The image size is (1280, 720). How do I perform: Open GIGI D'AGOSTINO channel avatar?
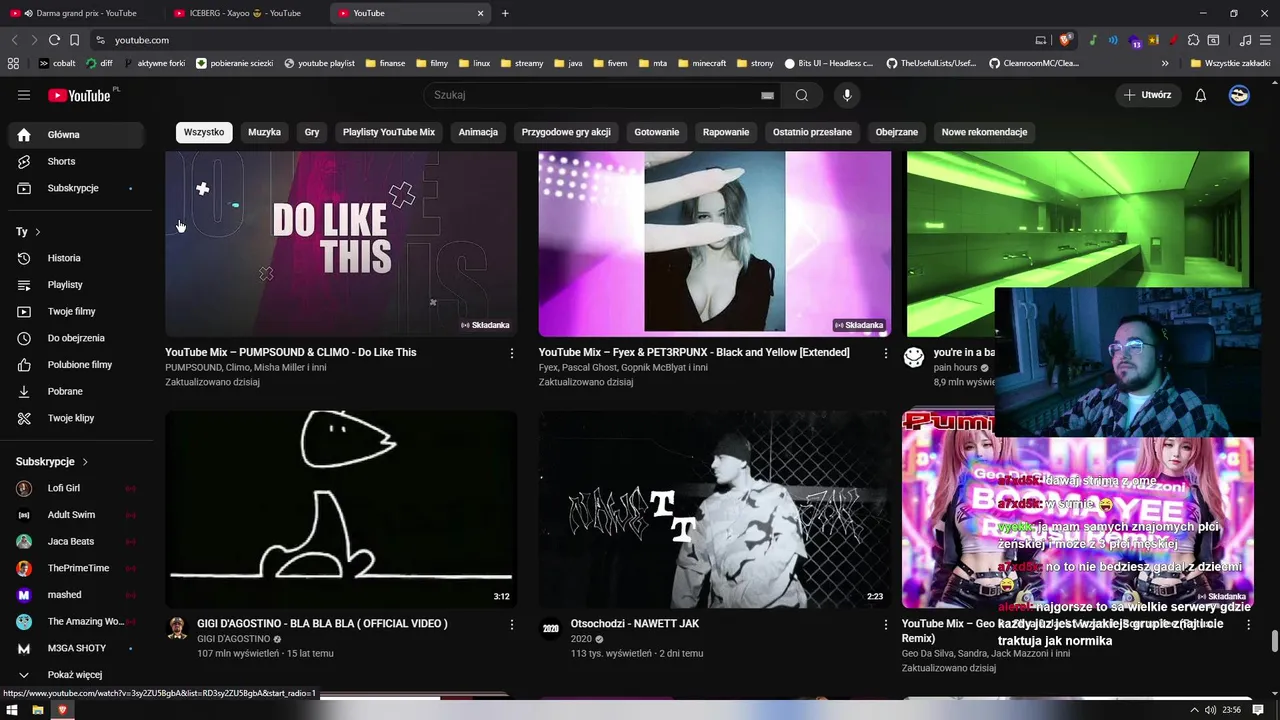[x=177, y=628]
